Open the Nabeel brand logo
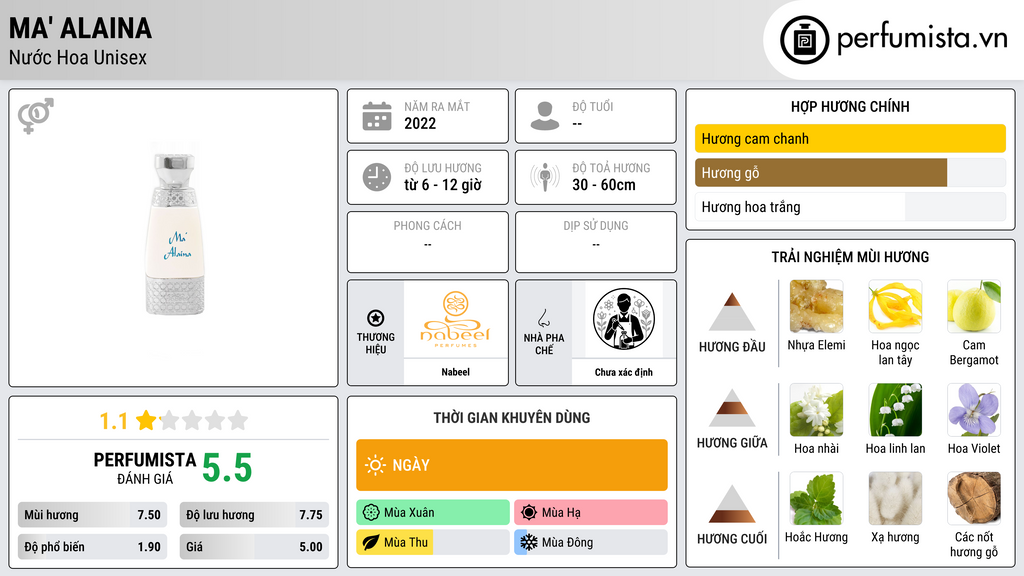The image size is (1024, 576). coord(456,319)
